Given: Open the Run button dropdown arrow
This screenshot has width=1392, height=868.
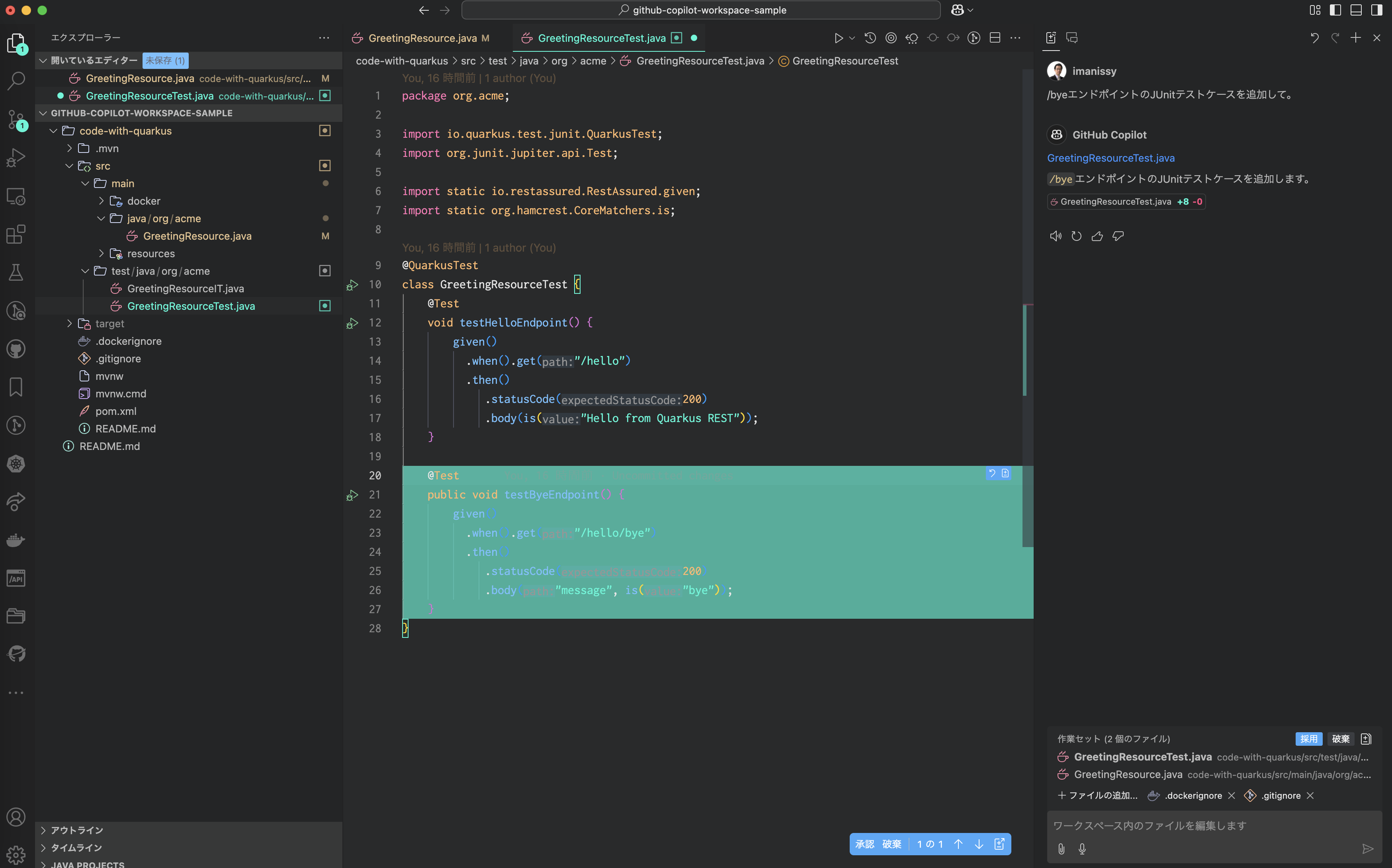Looking at the screenshot, I should pos(852,38).
